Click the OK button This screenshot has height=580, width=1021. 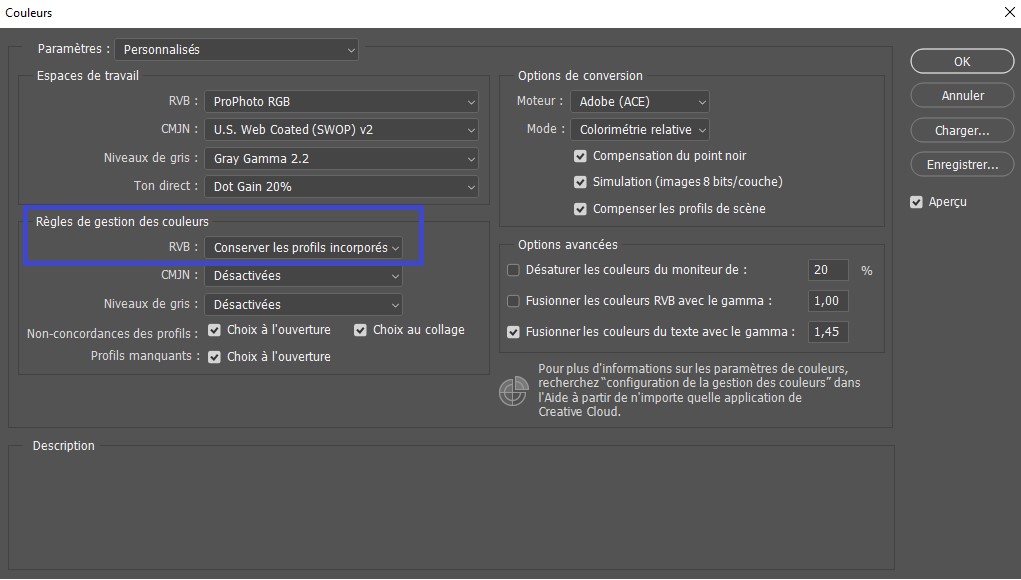coord(962,61)
